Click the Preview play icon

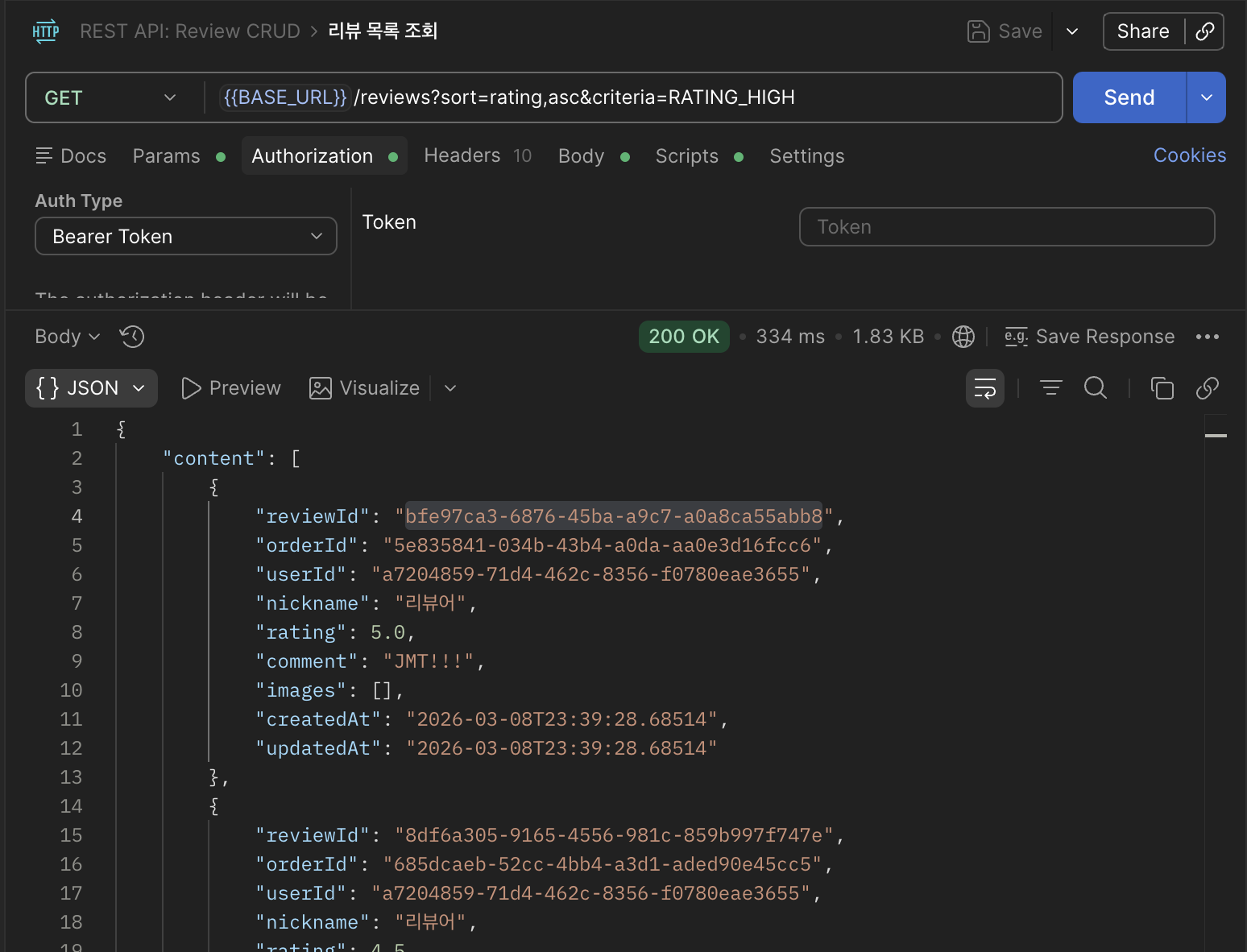tap(191, 388)
